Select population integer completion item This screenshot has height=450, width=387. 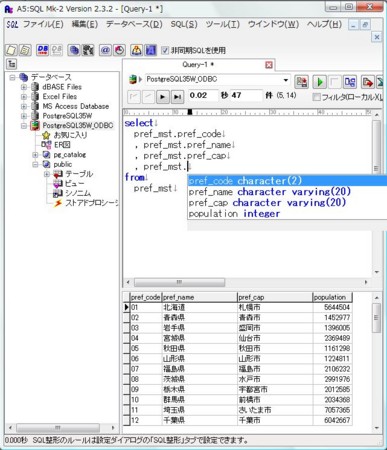pos(287,214)
